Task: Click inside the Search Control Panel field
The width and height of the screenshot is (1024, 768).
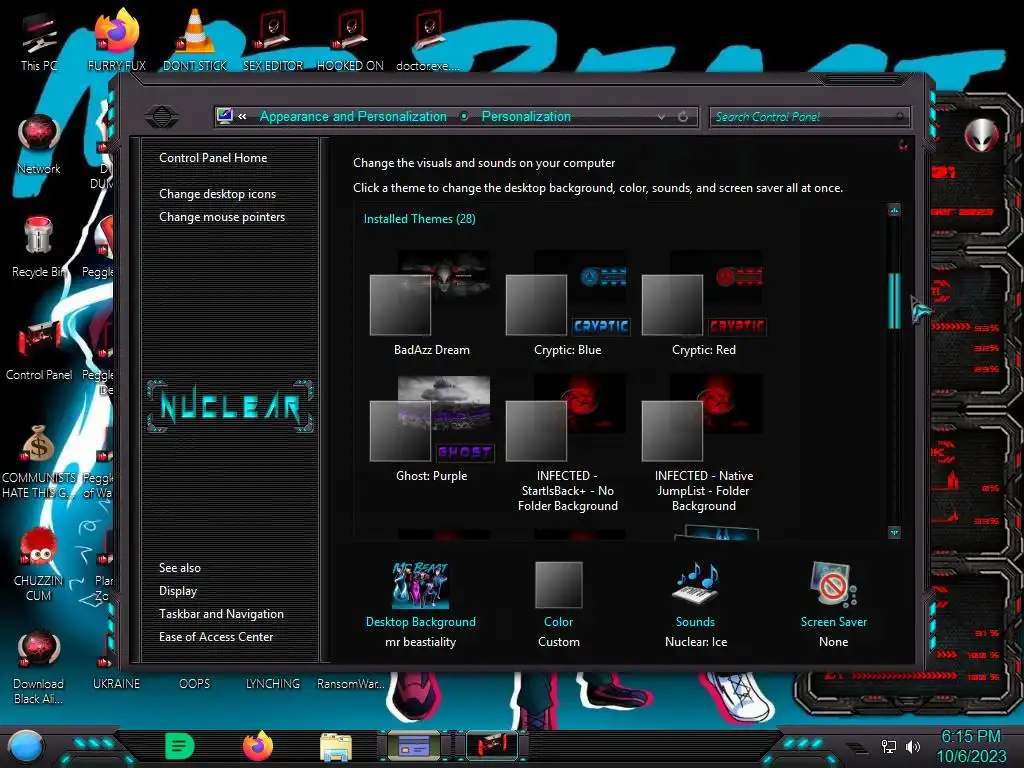Action: [809, 117]
